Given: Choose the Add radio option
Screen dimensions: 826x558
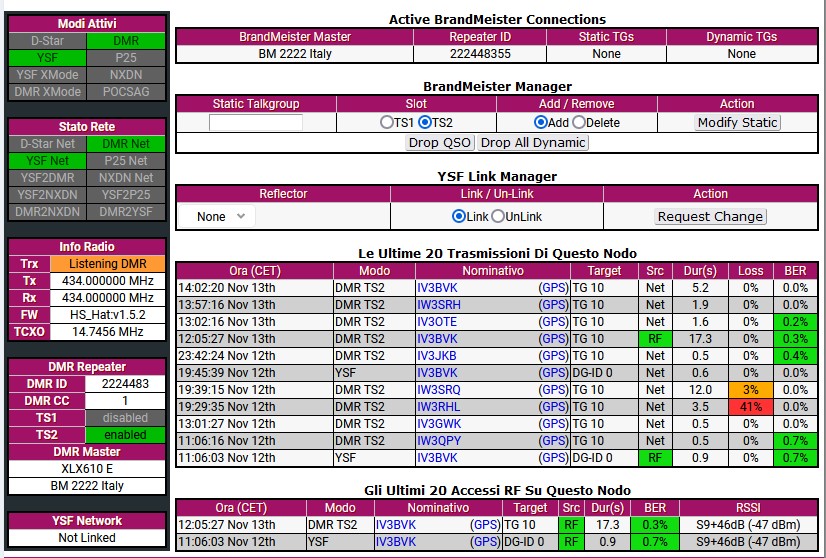Looking at the screenshot, I should pyautogui.click(x=540, y=123).
